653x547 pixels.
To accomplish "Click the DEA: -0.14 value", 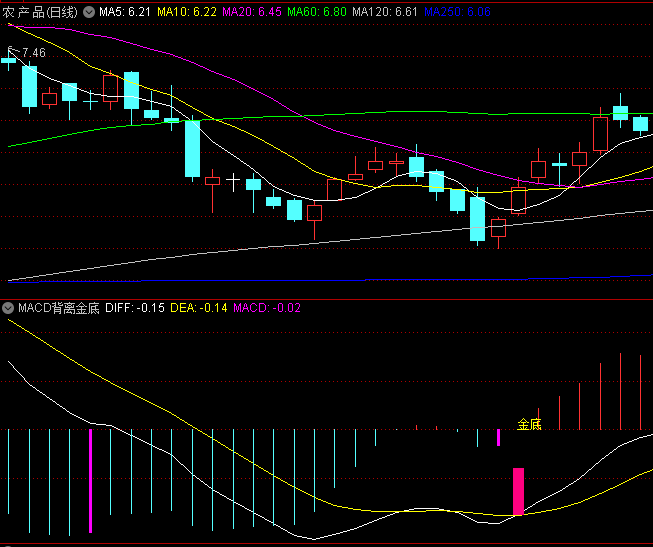I will (199, 308).
